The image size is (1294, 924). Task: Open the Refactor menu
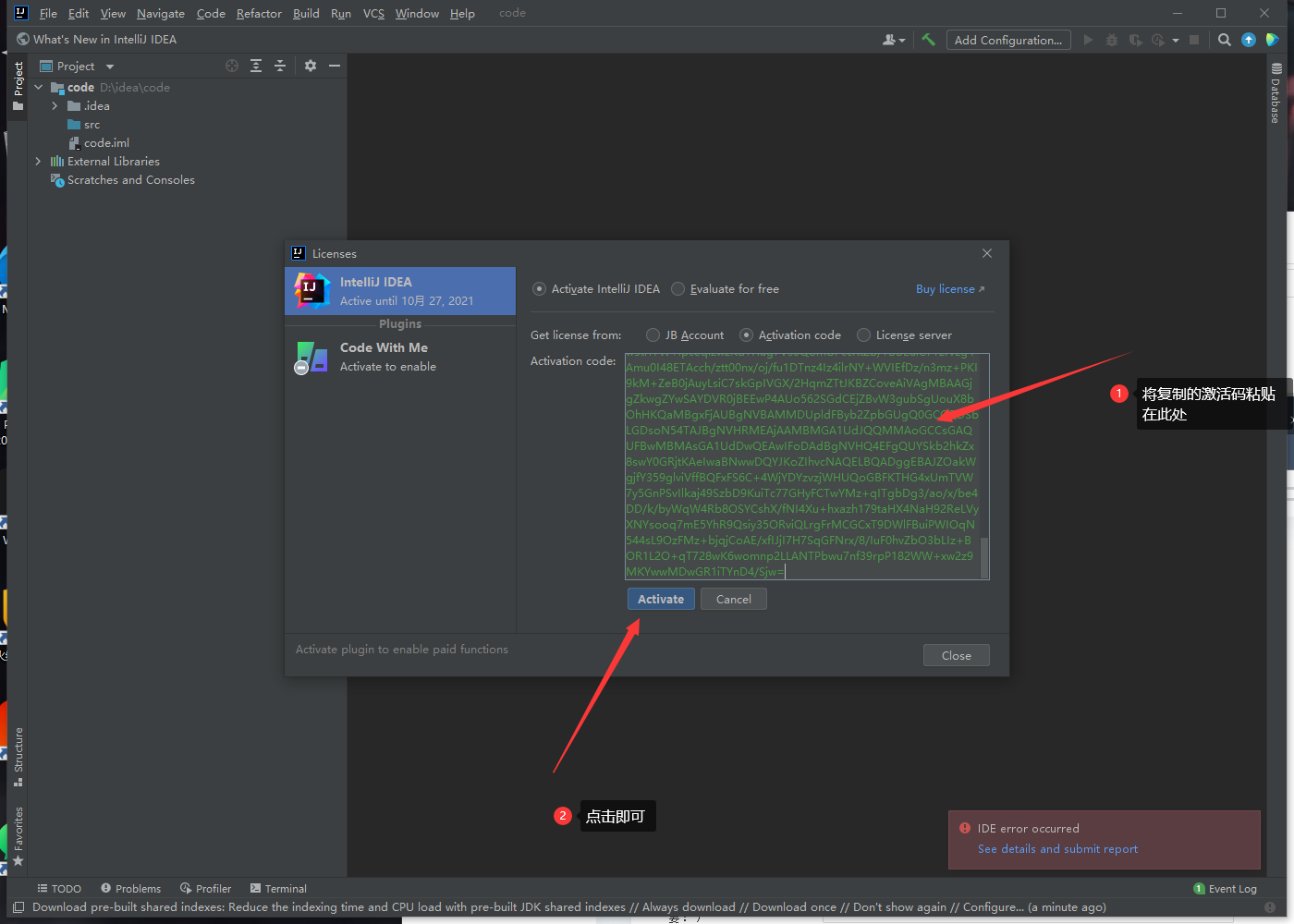259,13
